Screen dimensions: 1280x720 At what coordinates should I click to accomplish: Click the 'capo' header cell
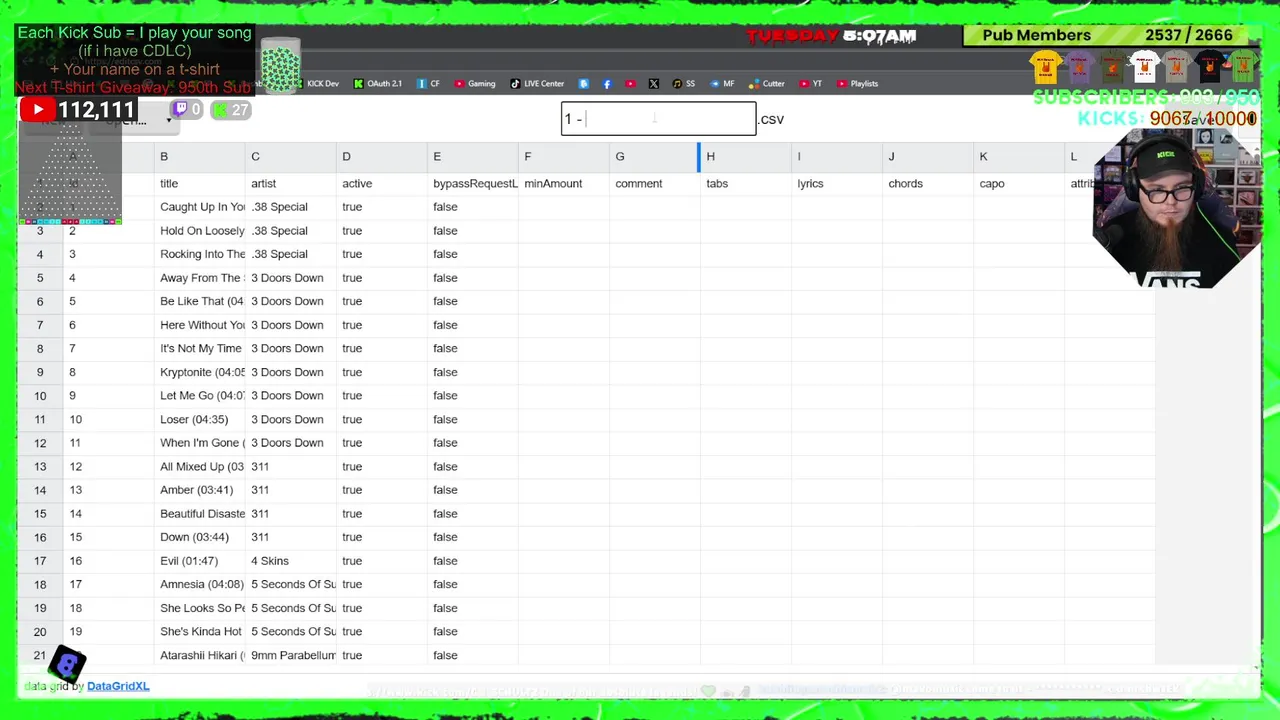(1019, 184)
